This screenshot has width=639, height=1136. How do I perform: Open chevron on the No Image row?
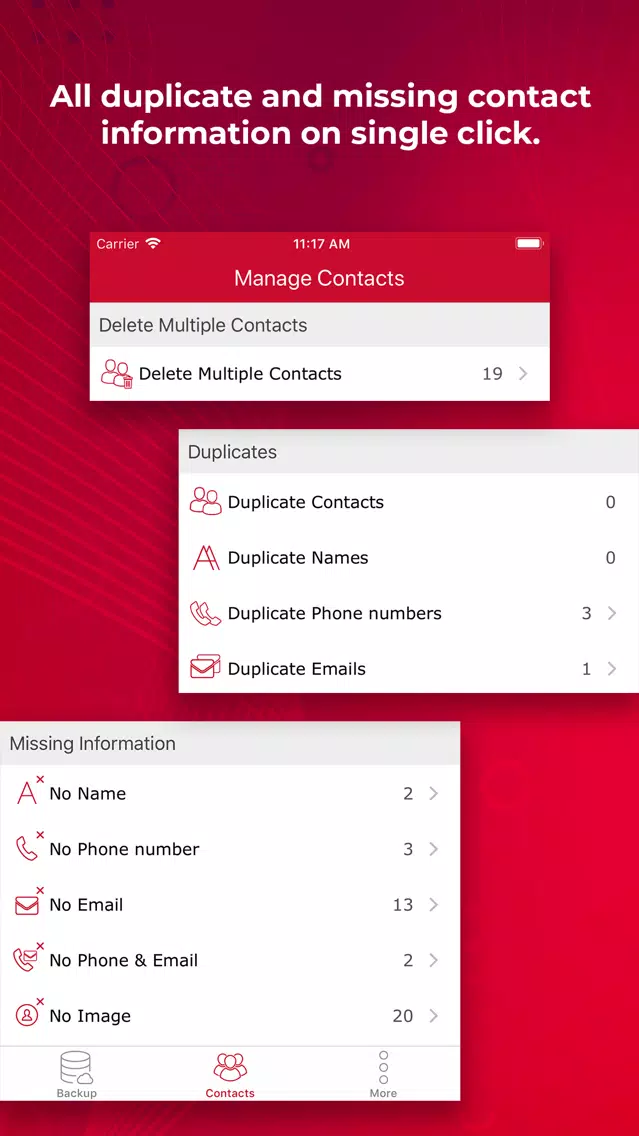pyautogui.click(x=434, y=1016)
